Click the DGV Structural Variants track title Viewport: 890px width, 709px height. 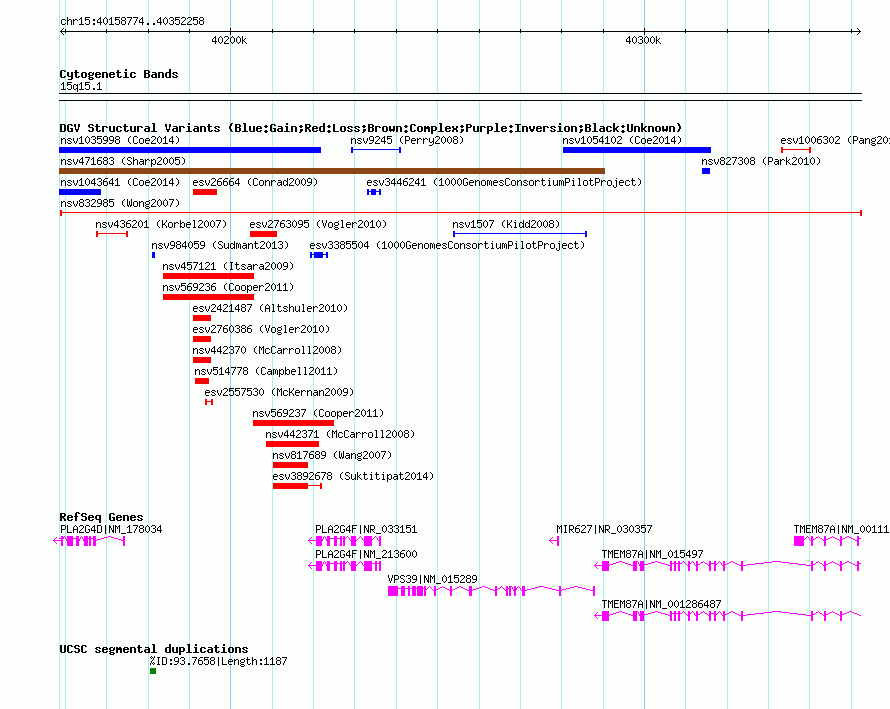point(371,128)
